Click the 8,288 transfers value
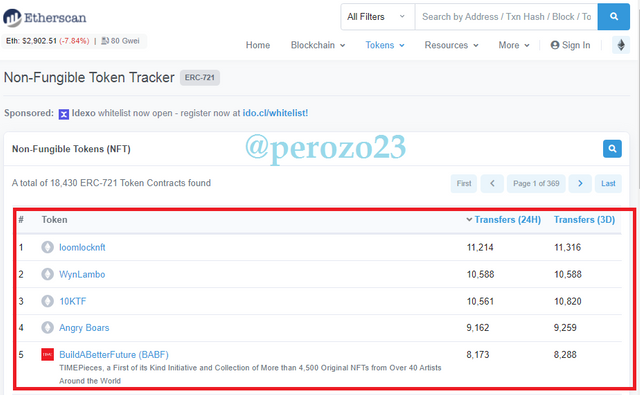The width and height of the screenshot is (640, 395). [565, 355]
